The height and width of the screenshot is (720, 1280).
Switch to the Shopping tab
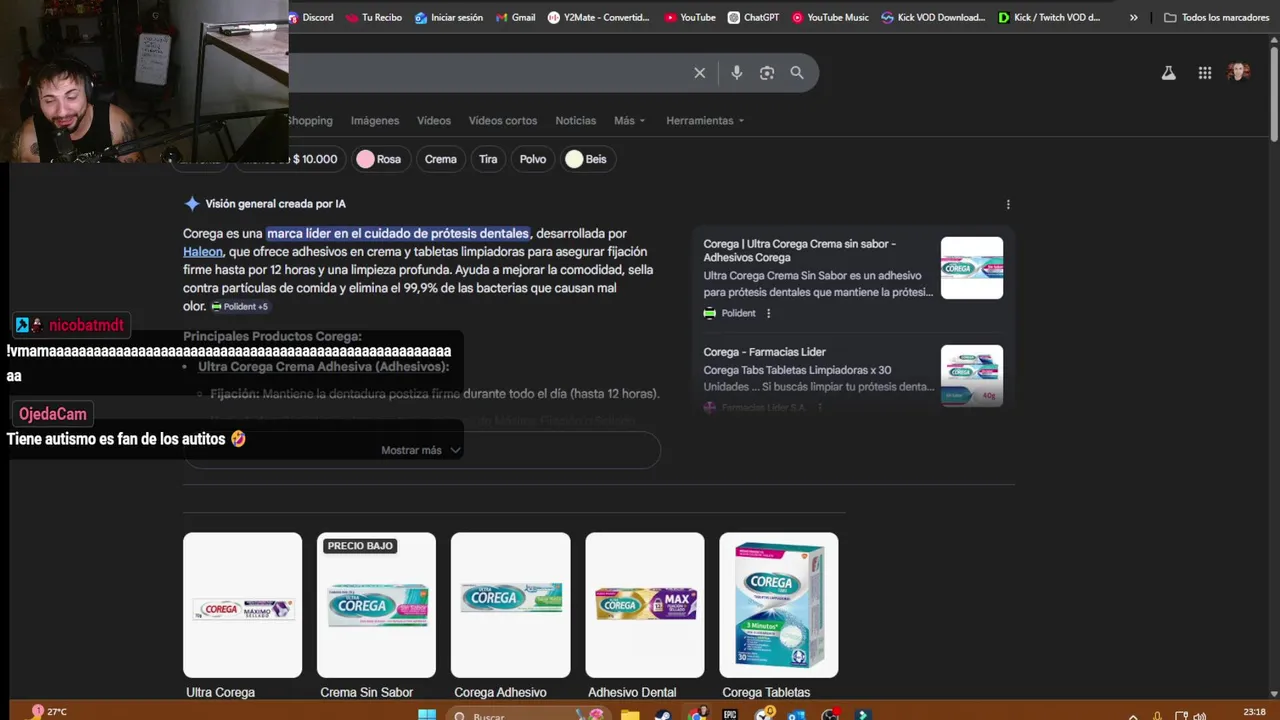309,120
